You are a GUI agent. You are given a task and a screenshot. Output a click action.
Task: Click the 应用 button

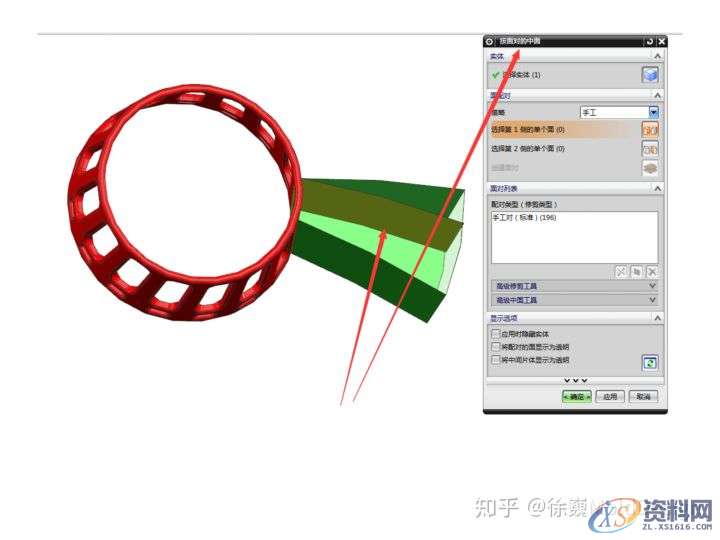pos(610,397)
